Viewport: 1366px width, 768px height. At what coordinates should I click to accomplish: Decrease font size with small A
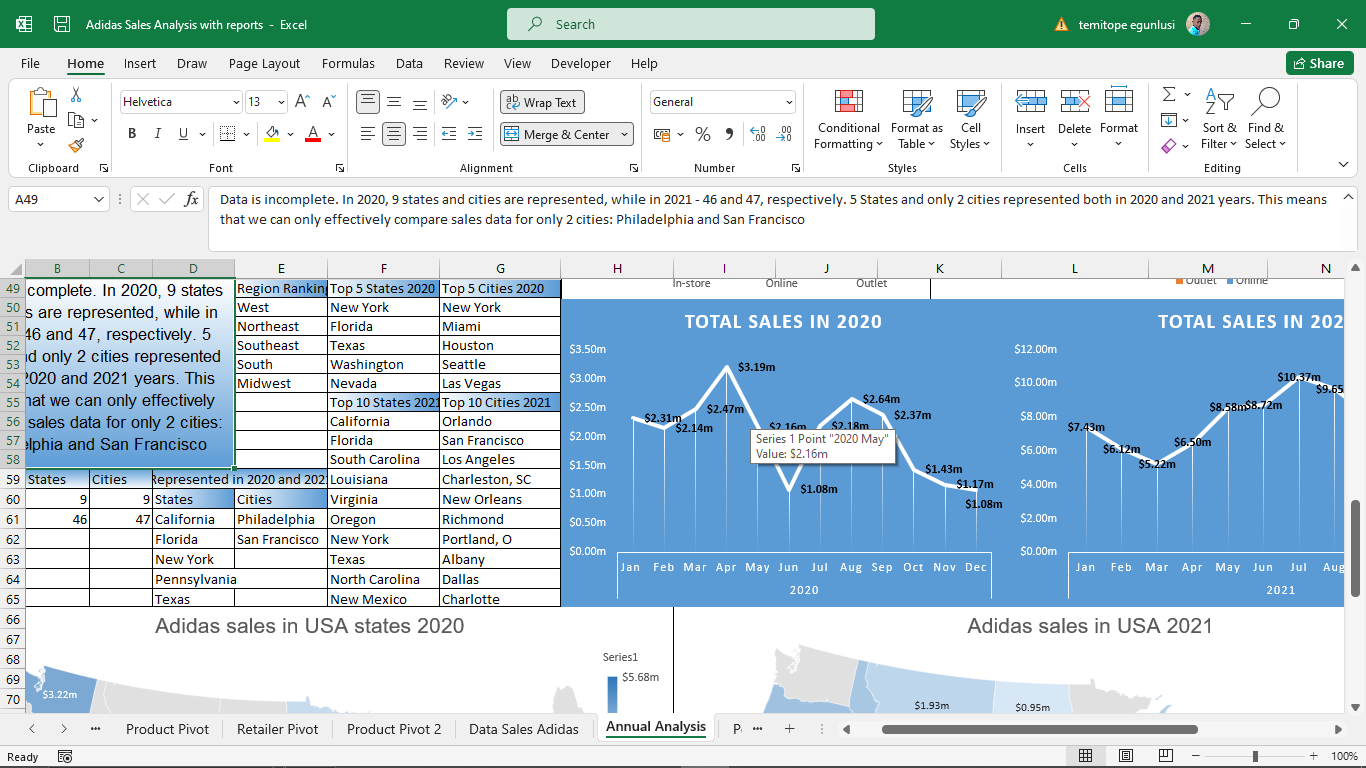329,102
